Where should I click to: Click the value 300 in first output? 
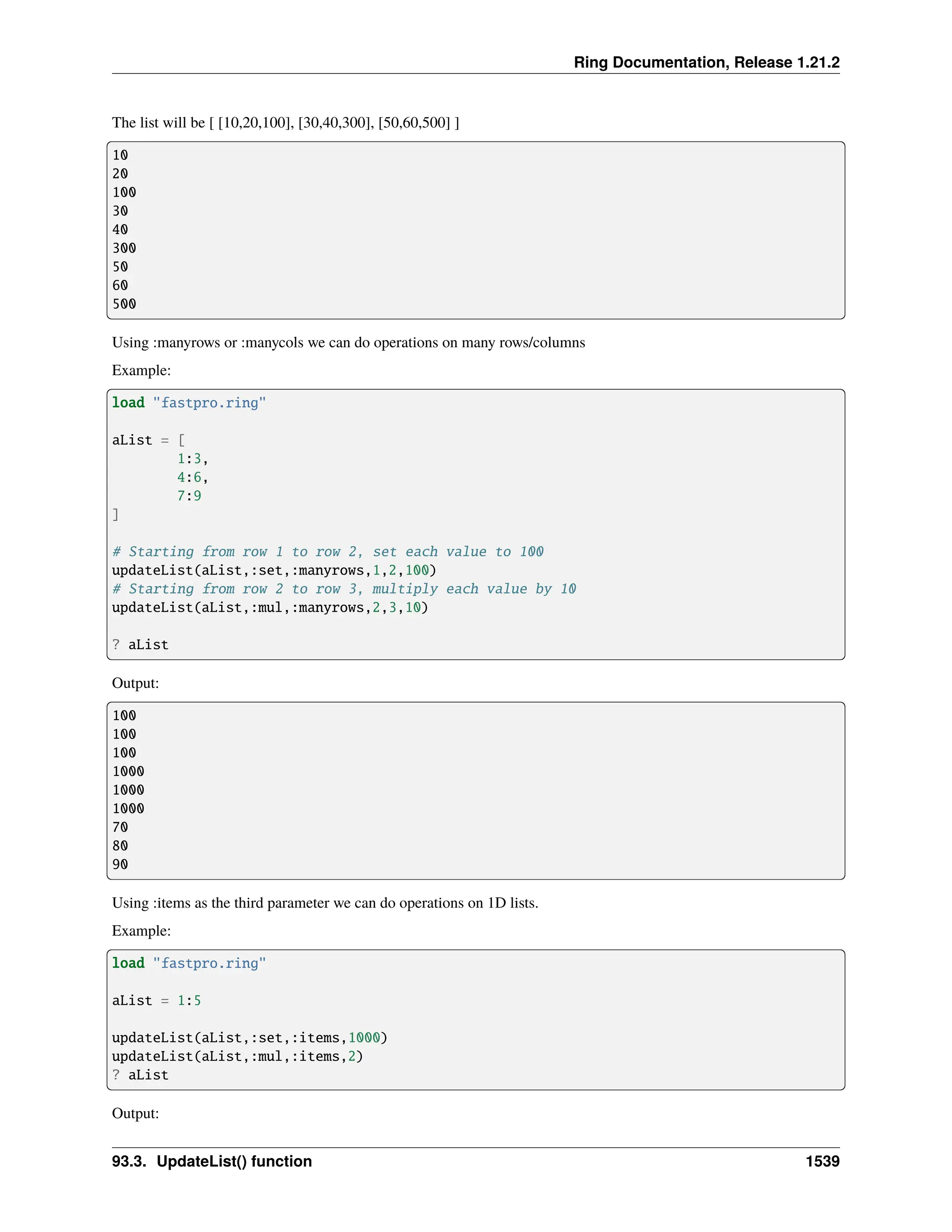(124, 248)
